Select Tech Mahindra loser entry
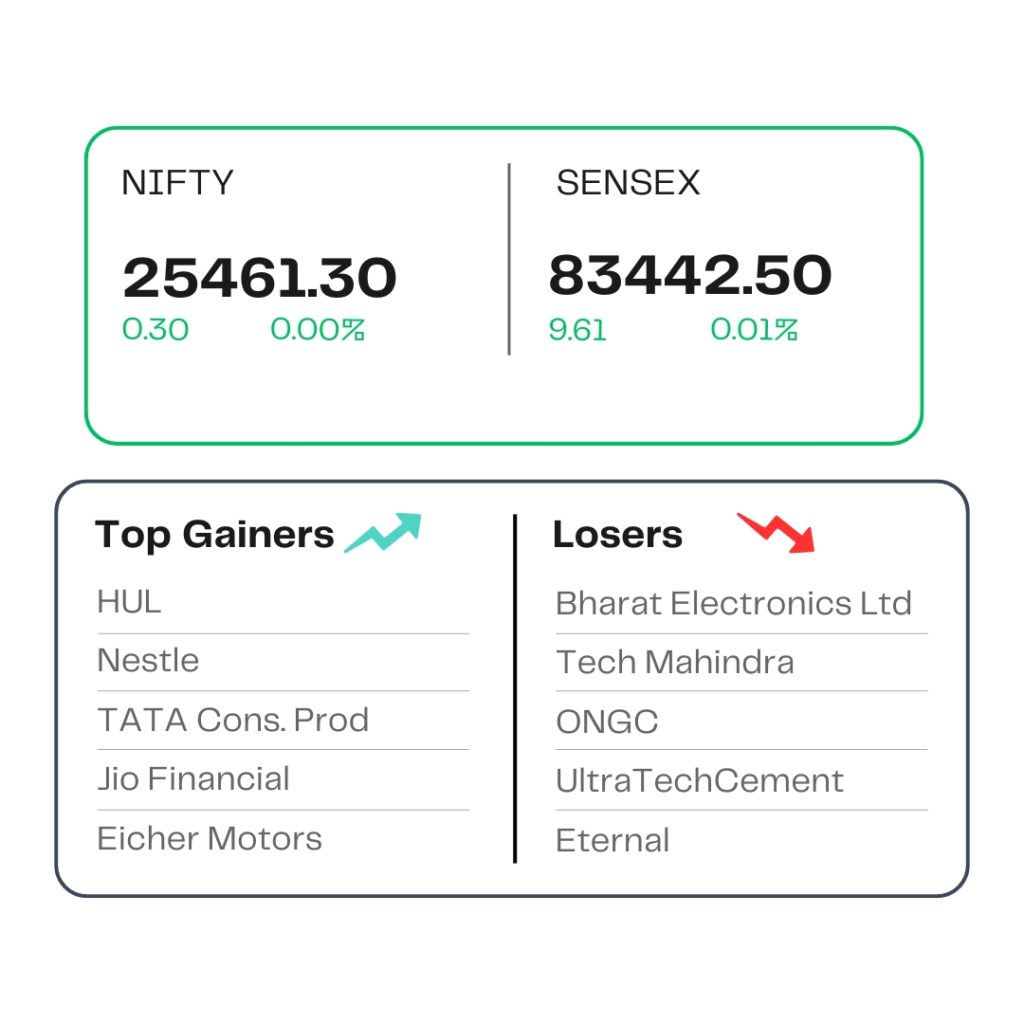Screen dimensions: 1024x1024 tap(675, 662)
